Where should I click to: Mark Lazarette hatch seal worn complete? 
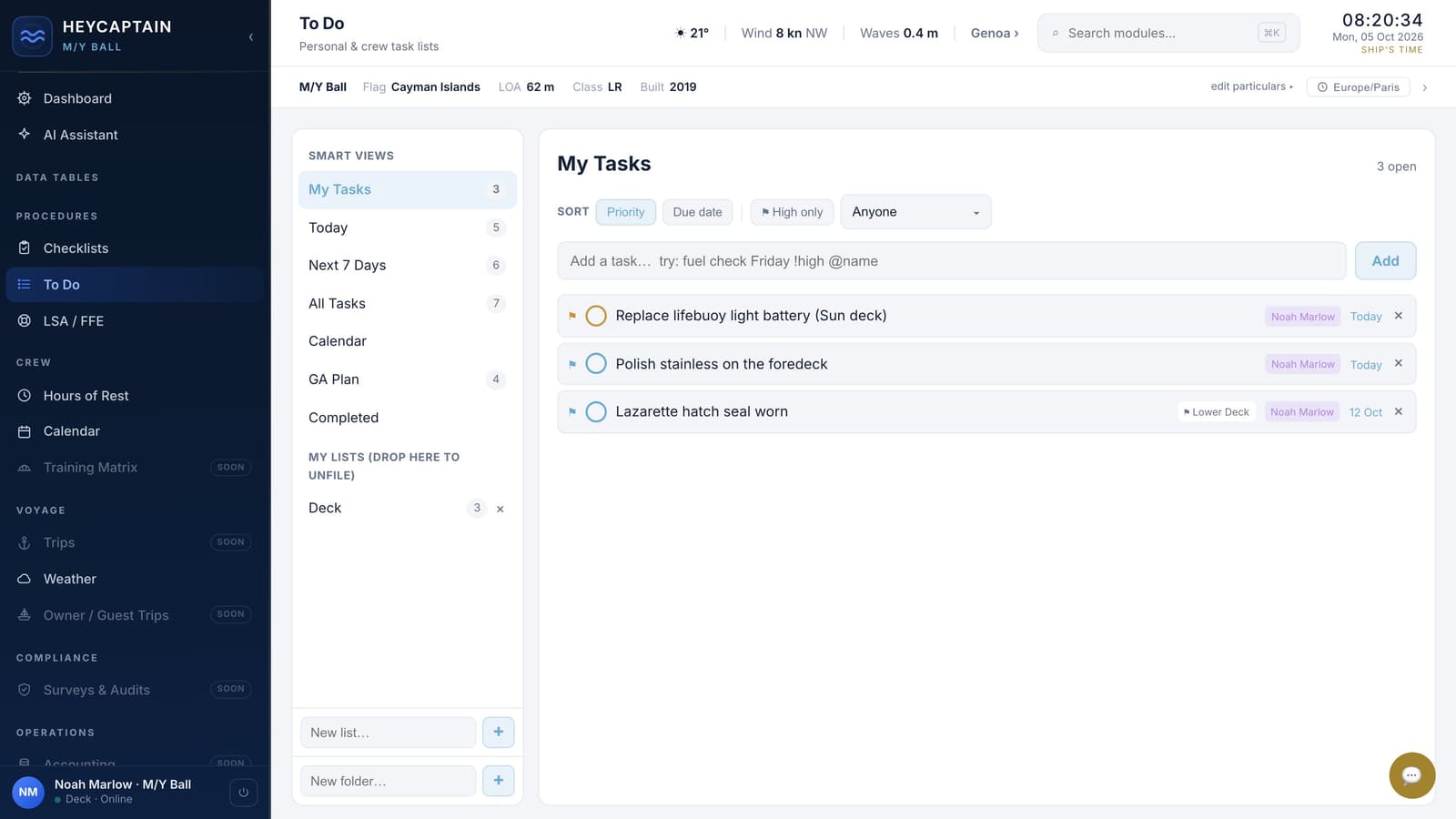click(596, 411)
